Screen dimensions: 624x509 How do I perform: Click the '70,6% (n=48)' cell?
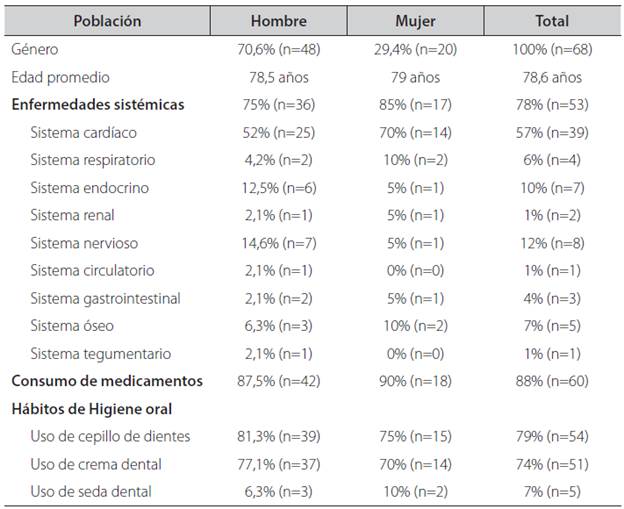(x=279, y=48)
